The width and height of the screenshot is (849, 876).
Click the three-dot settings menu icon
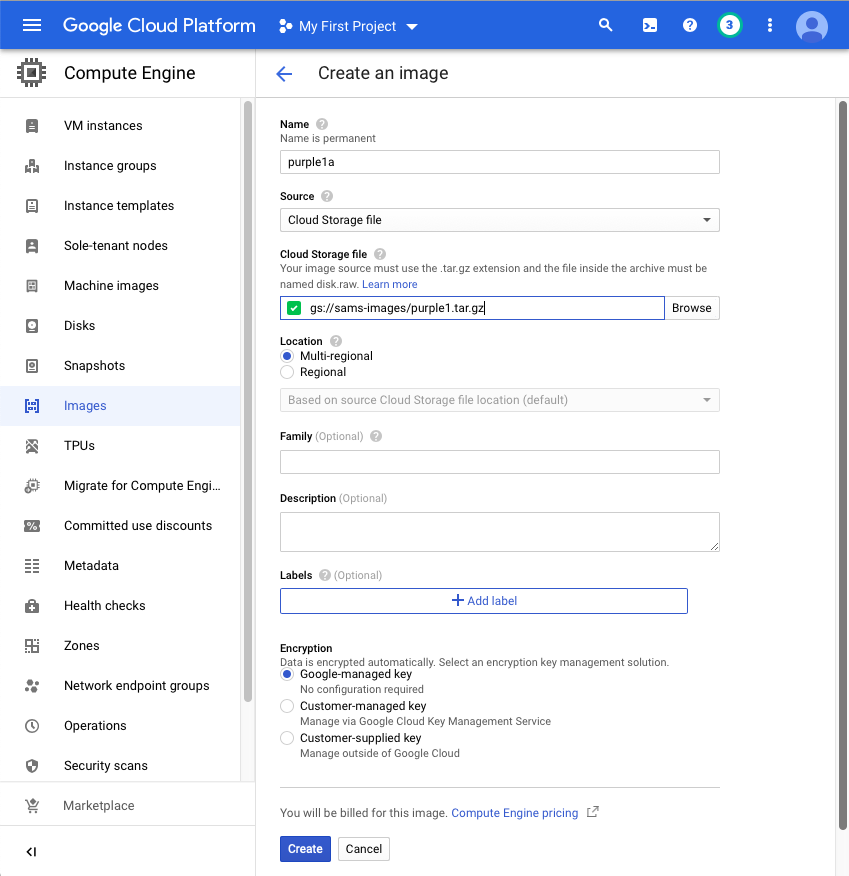(769, 25)
